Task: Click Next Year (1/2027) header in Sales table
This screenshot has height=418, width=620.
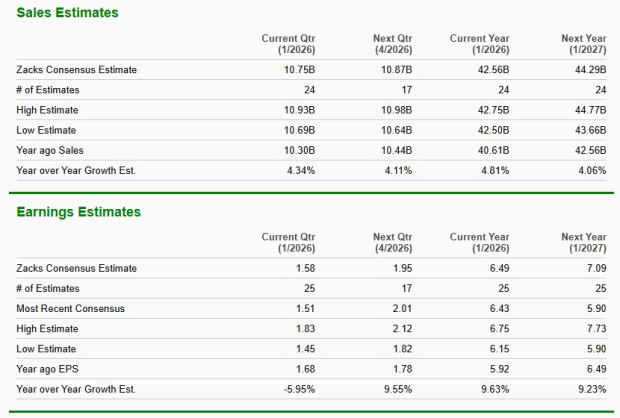Action: coord(584,44)
